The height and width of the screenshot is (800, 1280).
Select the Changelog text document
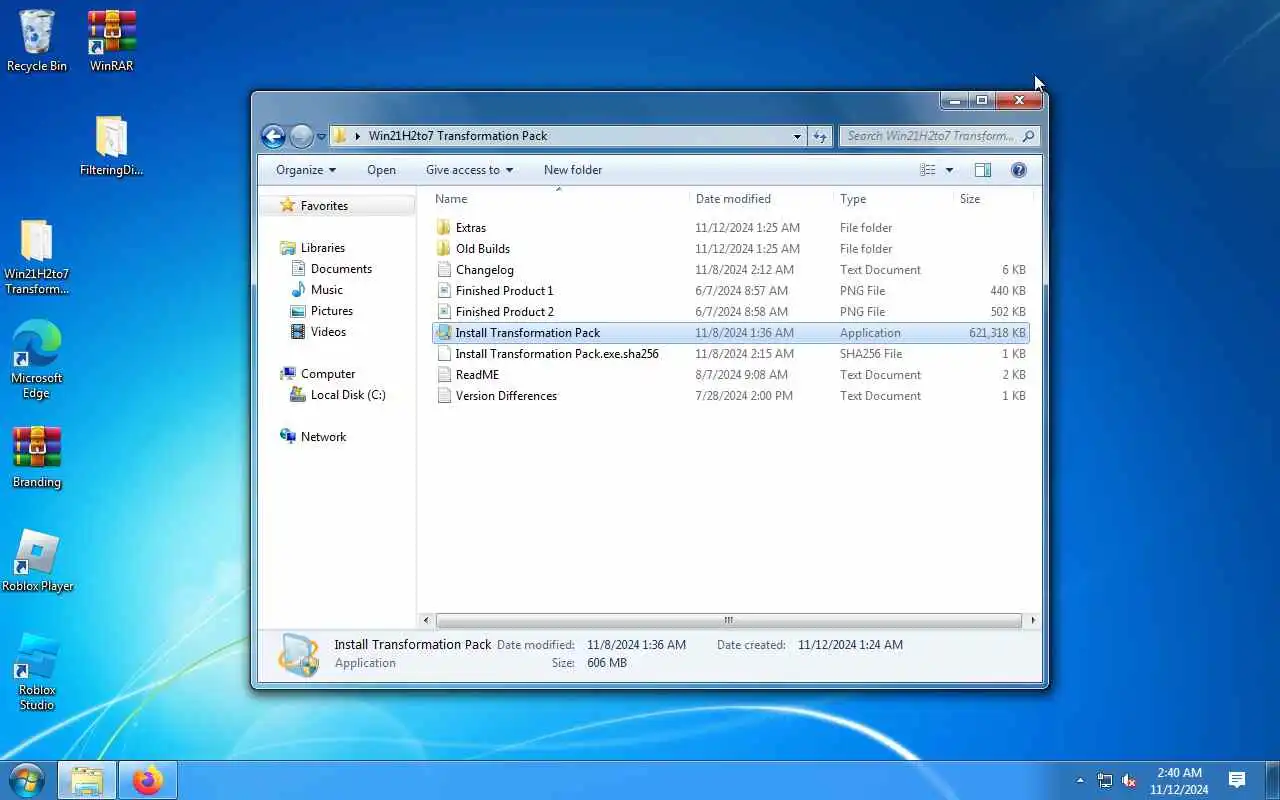pyautogui.click(x=731, y=270)
